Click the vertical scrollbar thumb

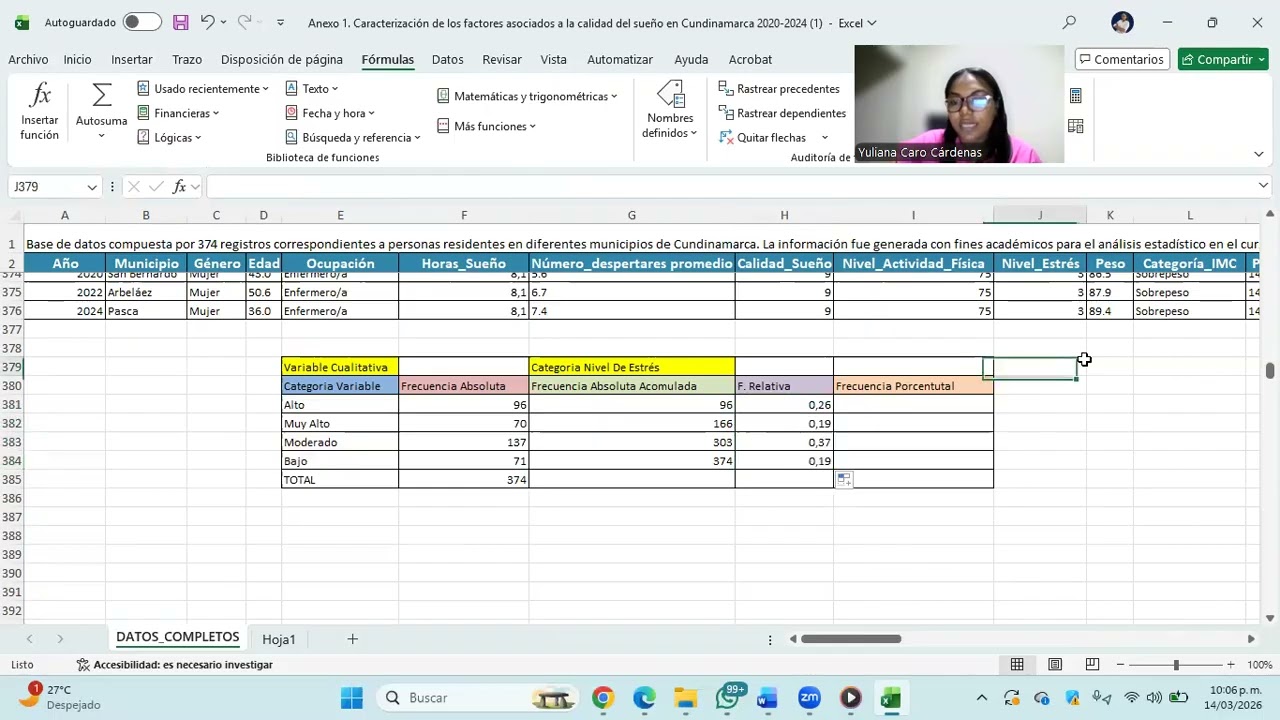1270,371
